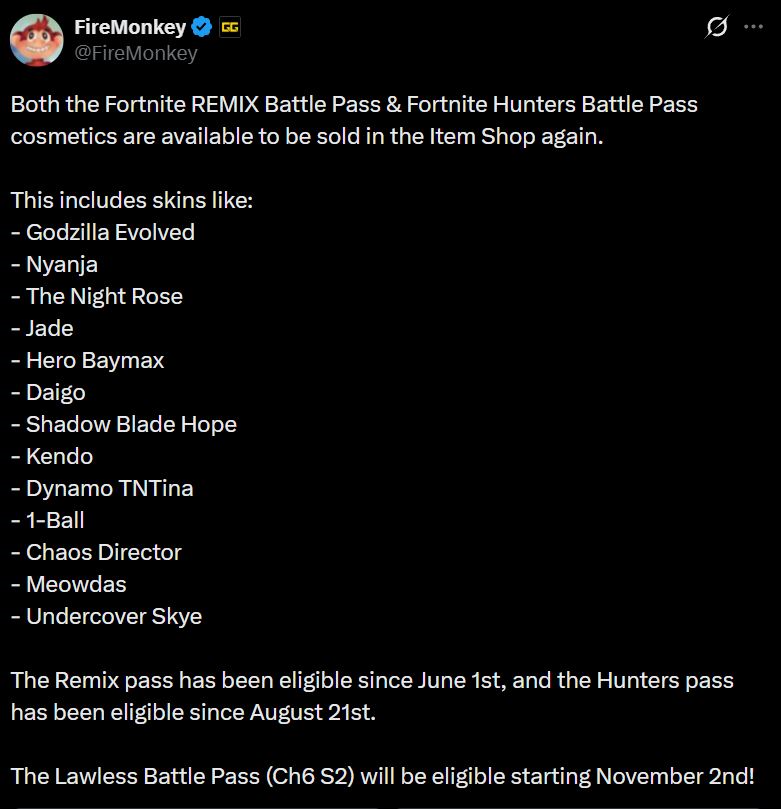Click 'The Night Rose' text line
Viewport: 781px width, 809px height.
pyautogui.click(x=97, y=297)
